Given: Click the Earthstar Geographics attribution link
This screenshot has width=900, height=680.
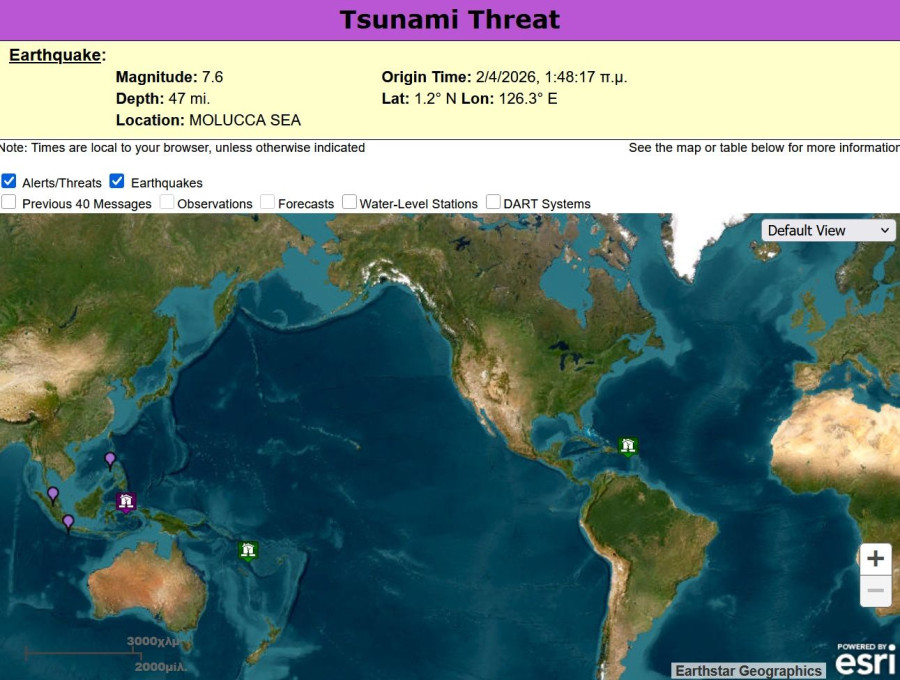Looking at the screenshot, I should 748,670.
